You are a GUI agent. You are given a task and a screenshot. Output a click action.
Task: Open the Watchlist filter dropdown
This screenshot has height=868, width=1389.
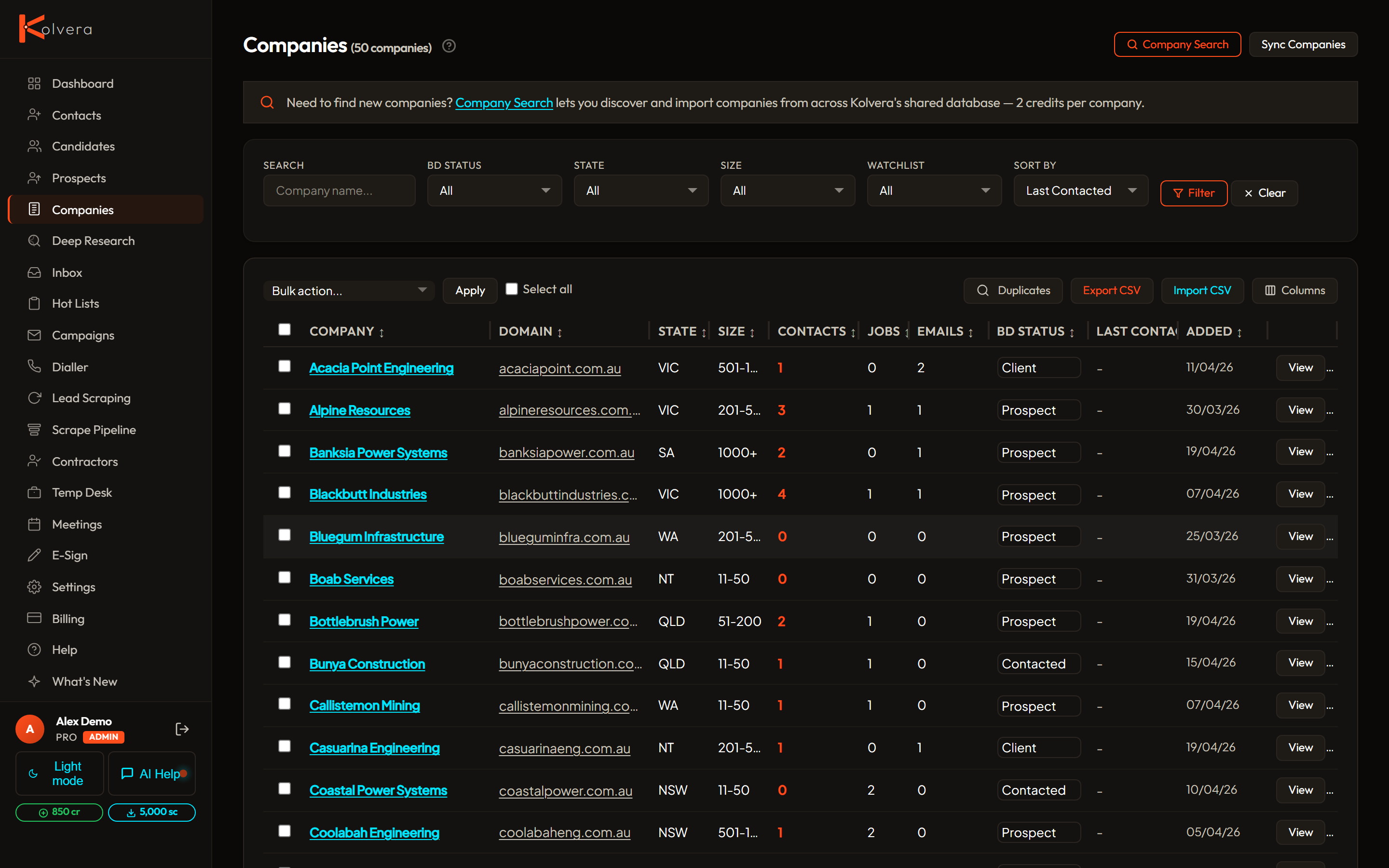(x=934, y=190)
